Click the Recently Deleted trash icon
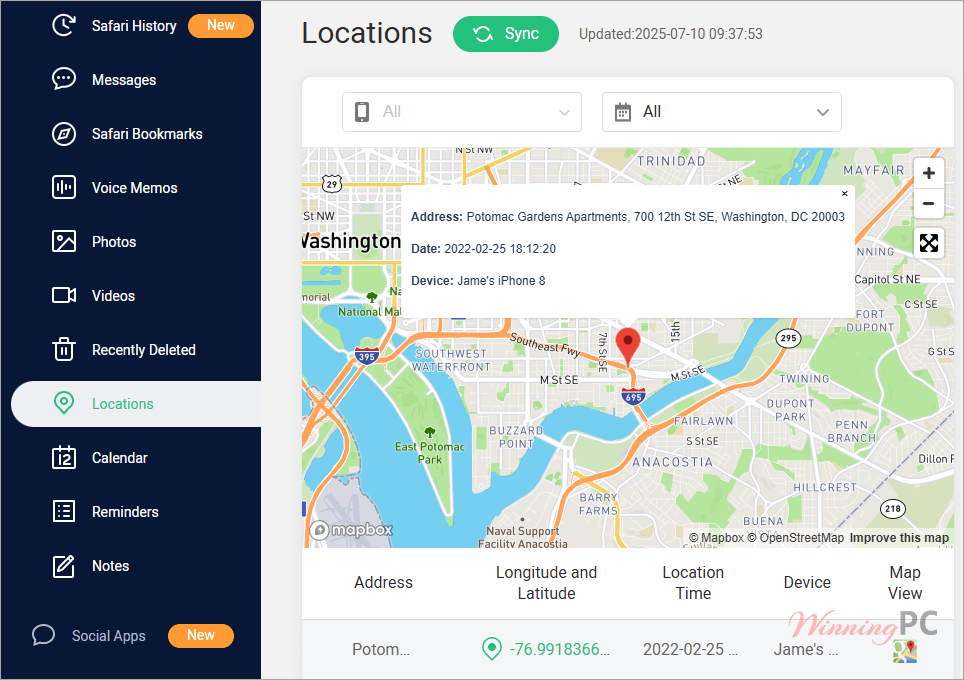964x680 pixels. pyautogui.click(x=64, y=349)
